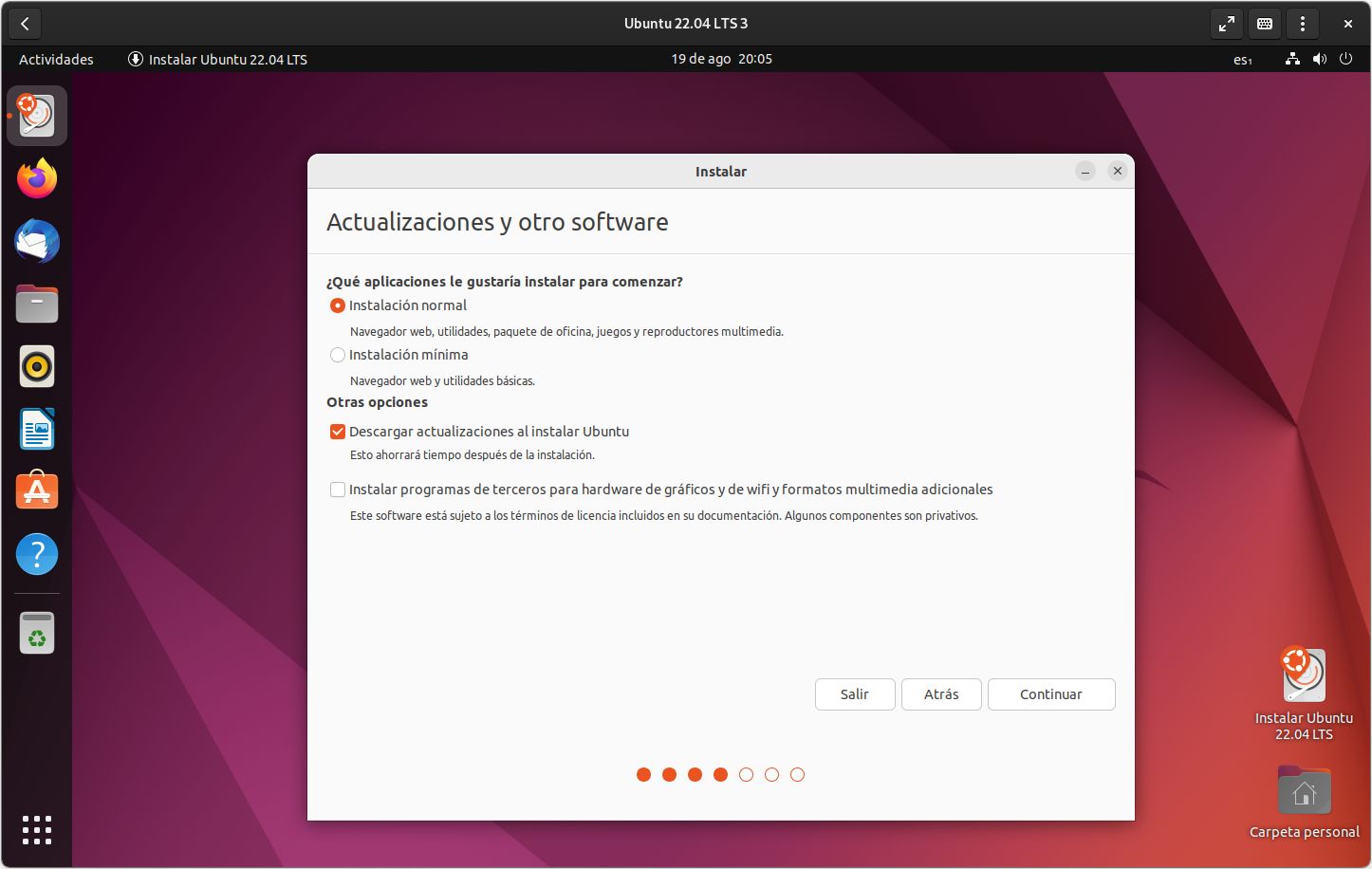Select the Instalación mínima option

pos(337,355)
